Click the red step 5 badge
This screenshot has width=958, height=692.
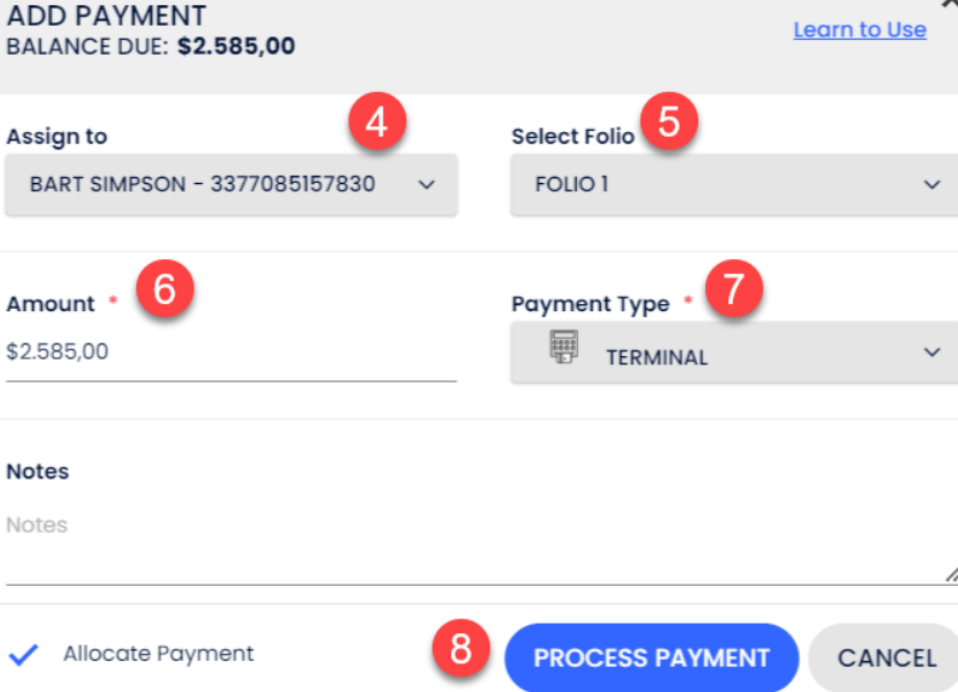pyautogui.click(x=669, y=123)
